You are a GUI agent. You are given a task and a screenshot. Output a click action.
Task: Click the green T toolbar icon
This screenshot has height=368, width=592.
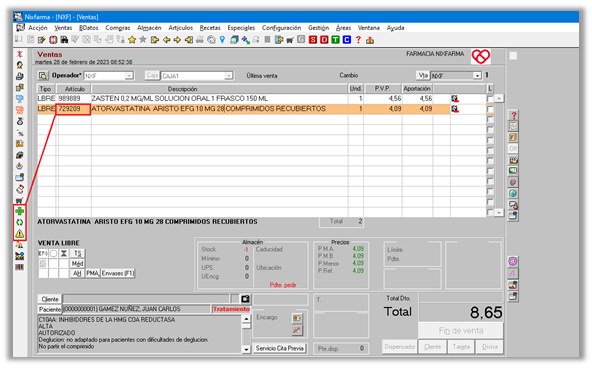[x=335, y=40]
